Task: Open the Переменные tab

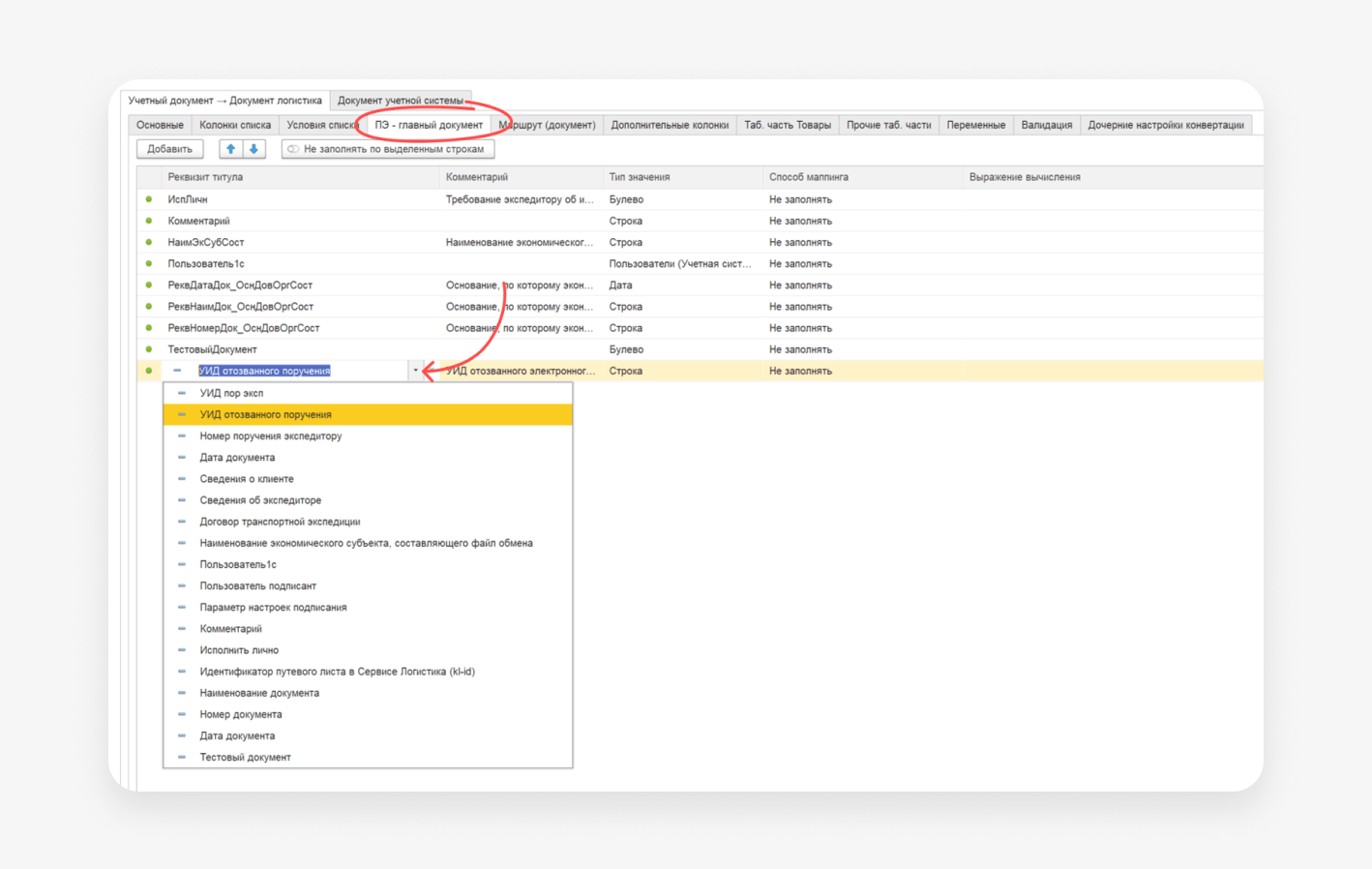Action: coord(976,125)
